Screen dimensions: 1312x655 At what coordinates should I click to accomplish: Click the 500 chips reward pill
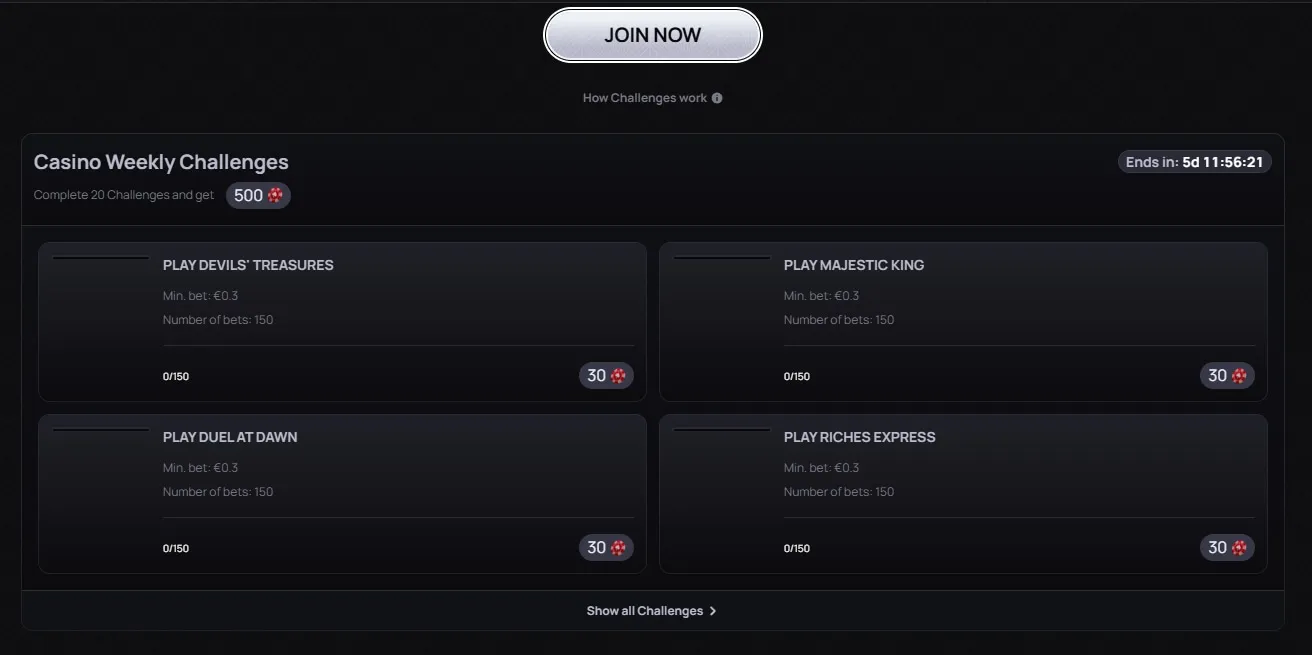click(258, 195)
